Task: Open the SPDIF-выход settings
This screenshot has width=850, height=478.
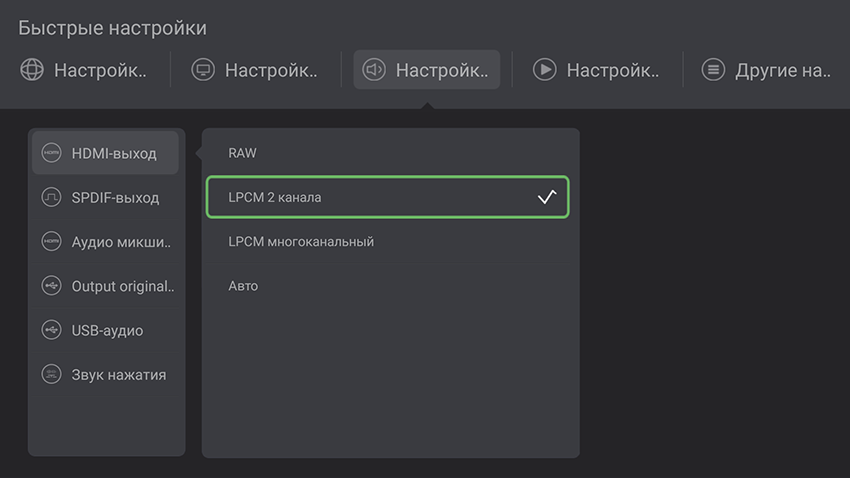Action: pyautogui.click(x=115, y=198)
